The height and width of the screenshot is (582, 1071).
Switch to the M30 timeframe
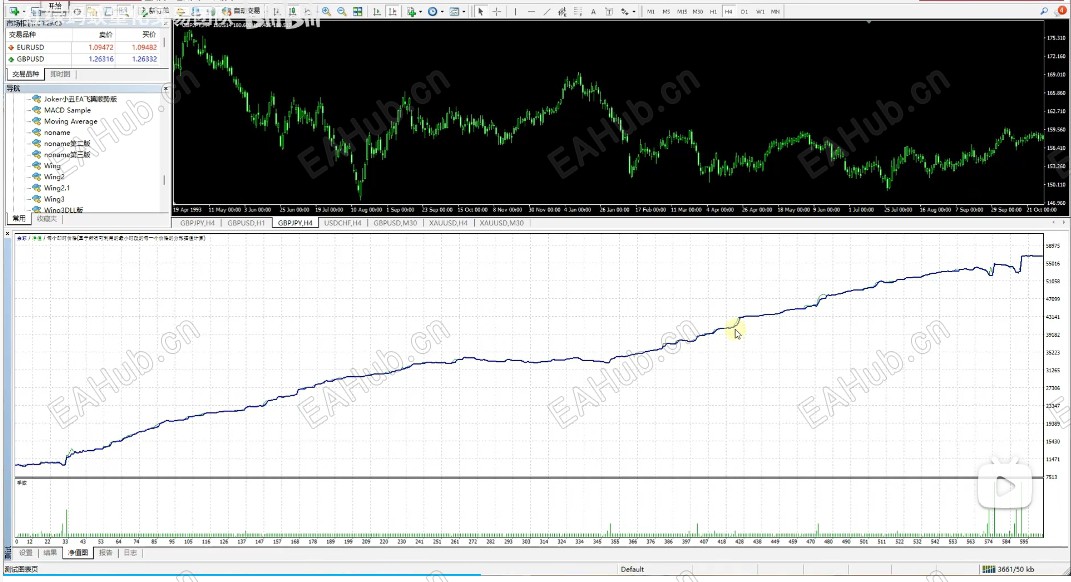[x=697, y=12]
